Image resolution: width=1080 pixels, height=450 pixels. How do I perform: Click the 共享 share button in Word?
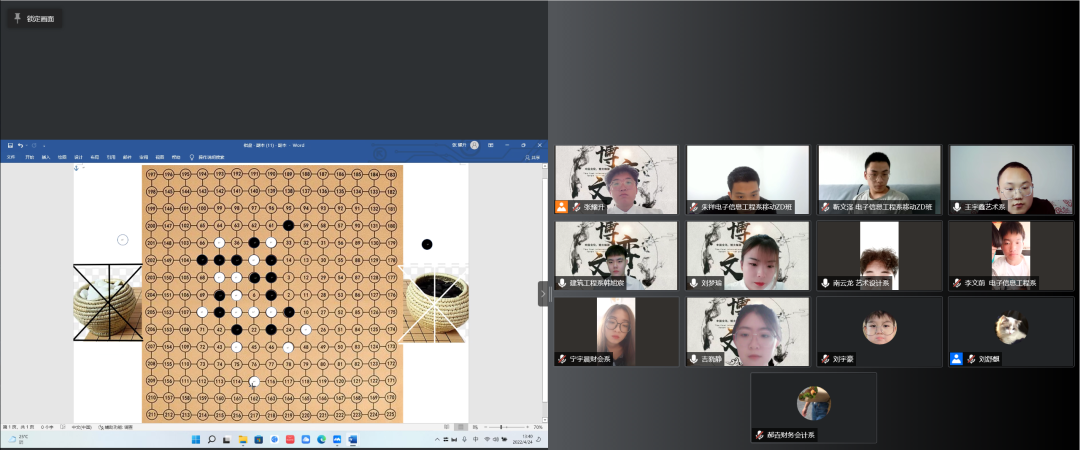coord(532,157)
